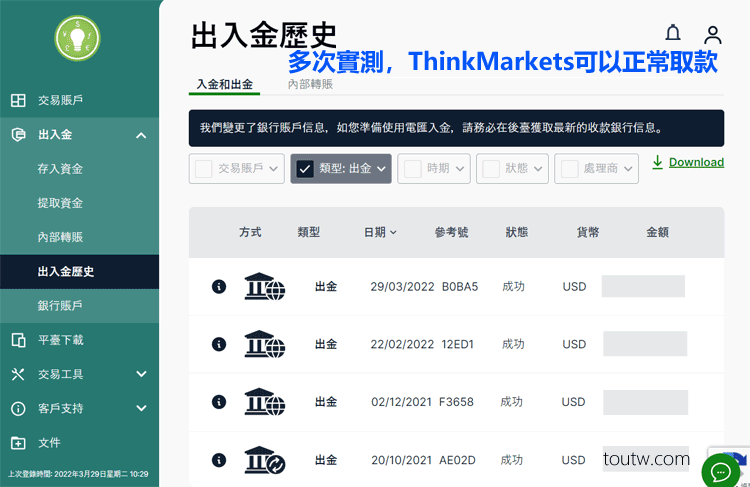750x487 pixels.
Task: Click reference number F3658
Action: click(x=456, y=402)
